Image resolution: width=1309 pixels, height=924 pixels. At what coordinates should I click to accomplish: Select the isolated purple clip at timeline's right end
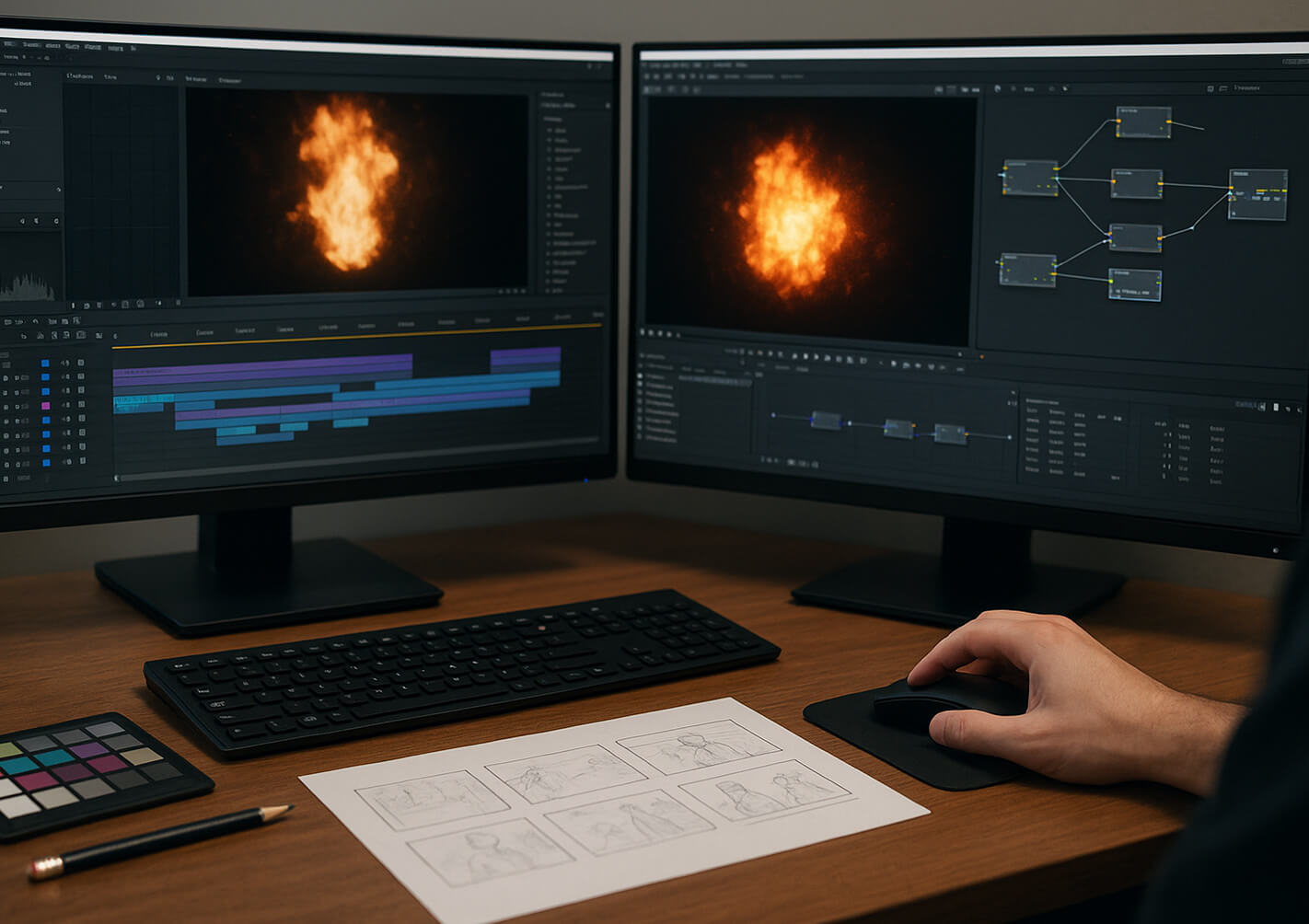pos(525,356)
